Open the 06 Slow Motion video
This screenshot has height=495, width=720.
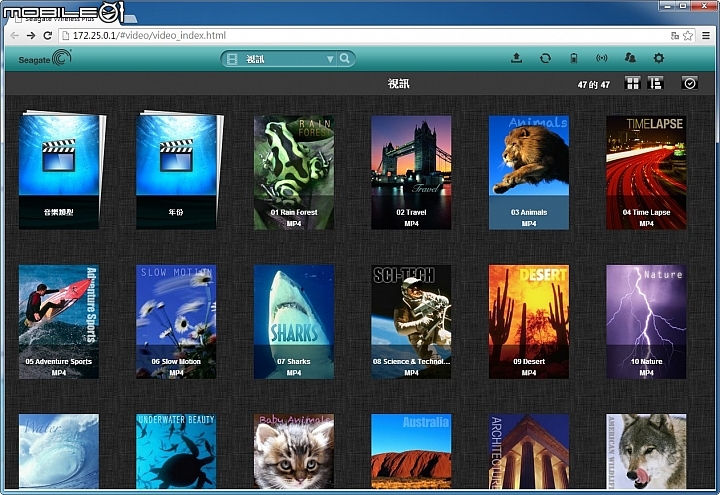pos(176,321)
